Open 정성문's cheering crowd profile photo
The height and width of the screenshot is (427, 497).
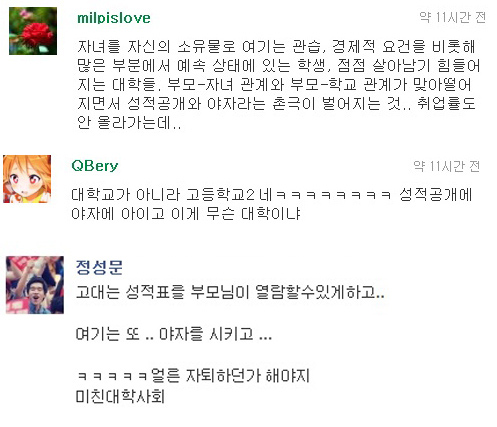tap(35, 285)
